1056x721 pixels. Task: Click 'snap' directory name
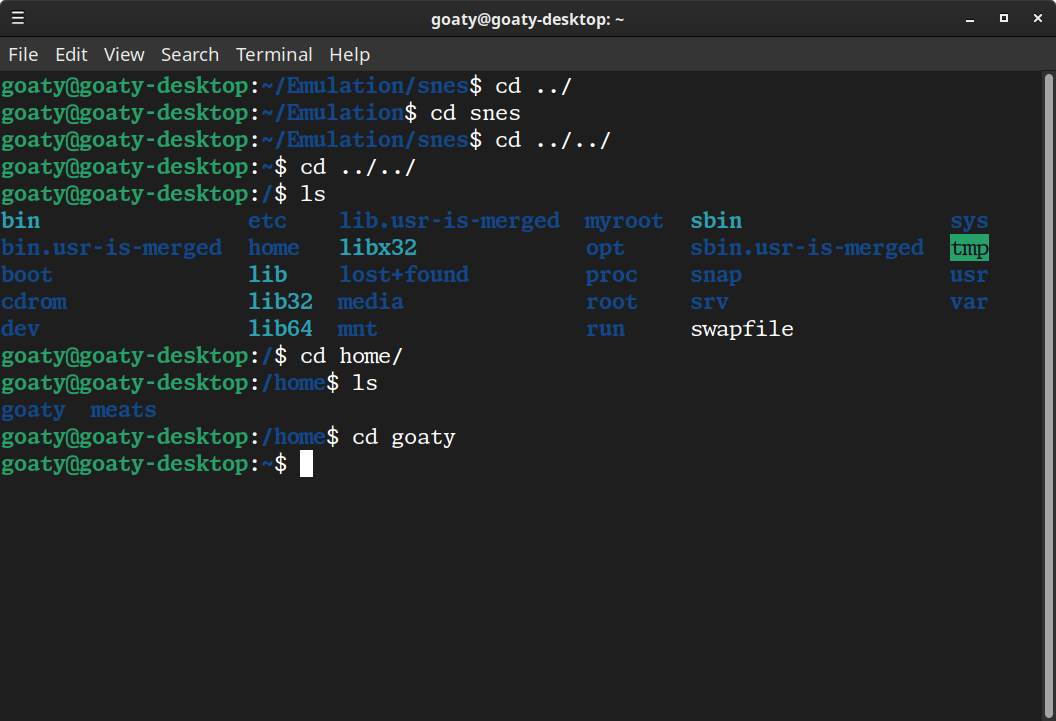click(x=716, y=275)
